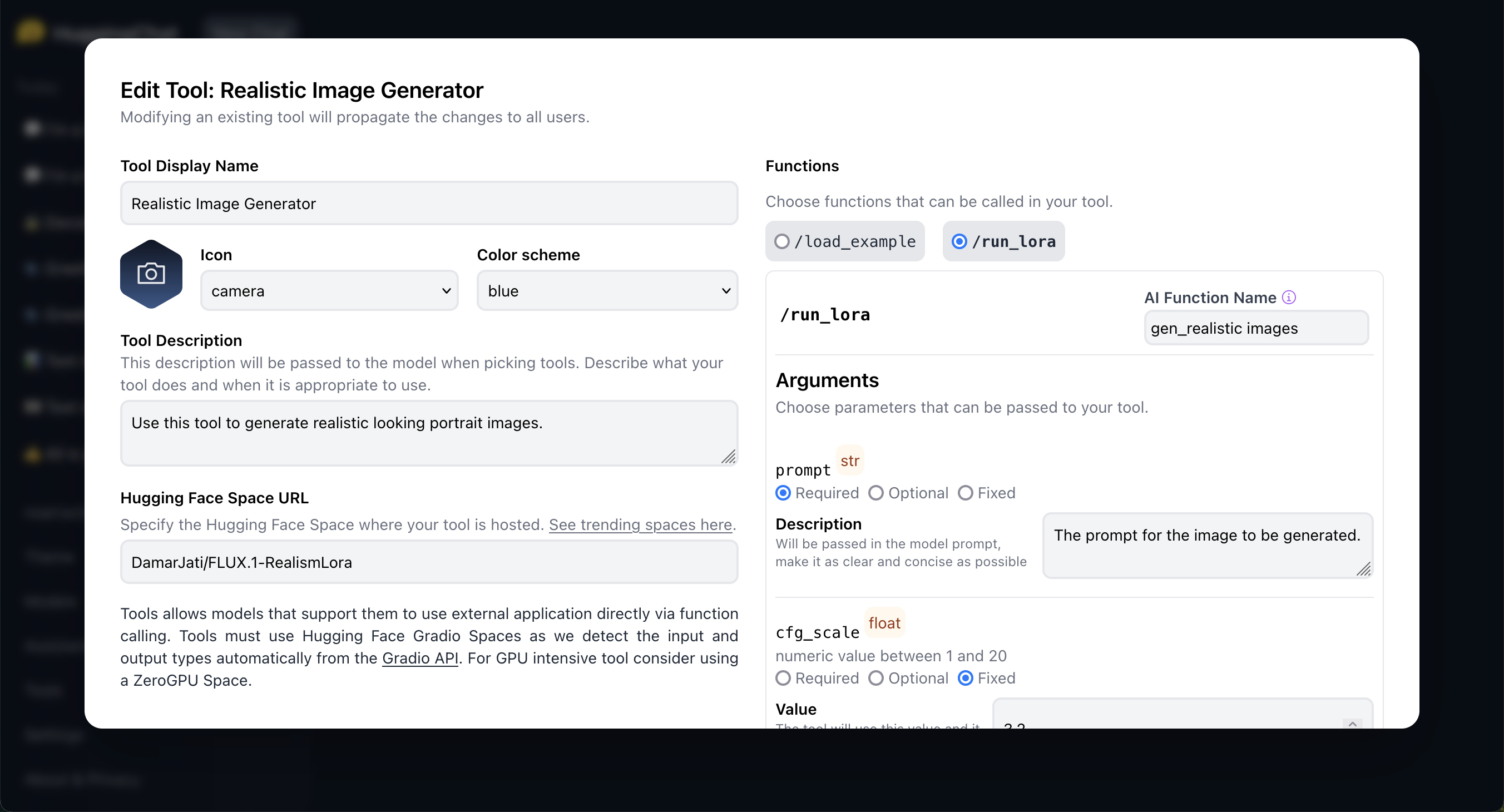Select the /run_lora function
Image resolution: width=1504 pixels, height=812 pixels.
click(x=959, y=242)
